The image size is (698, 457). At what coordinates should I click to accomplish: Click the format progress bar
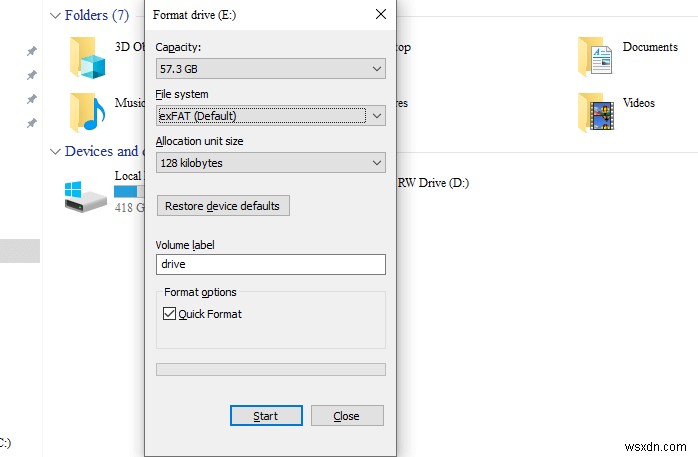(270, 369)
